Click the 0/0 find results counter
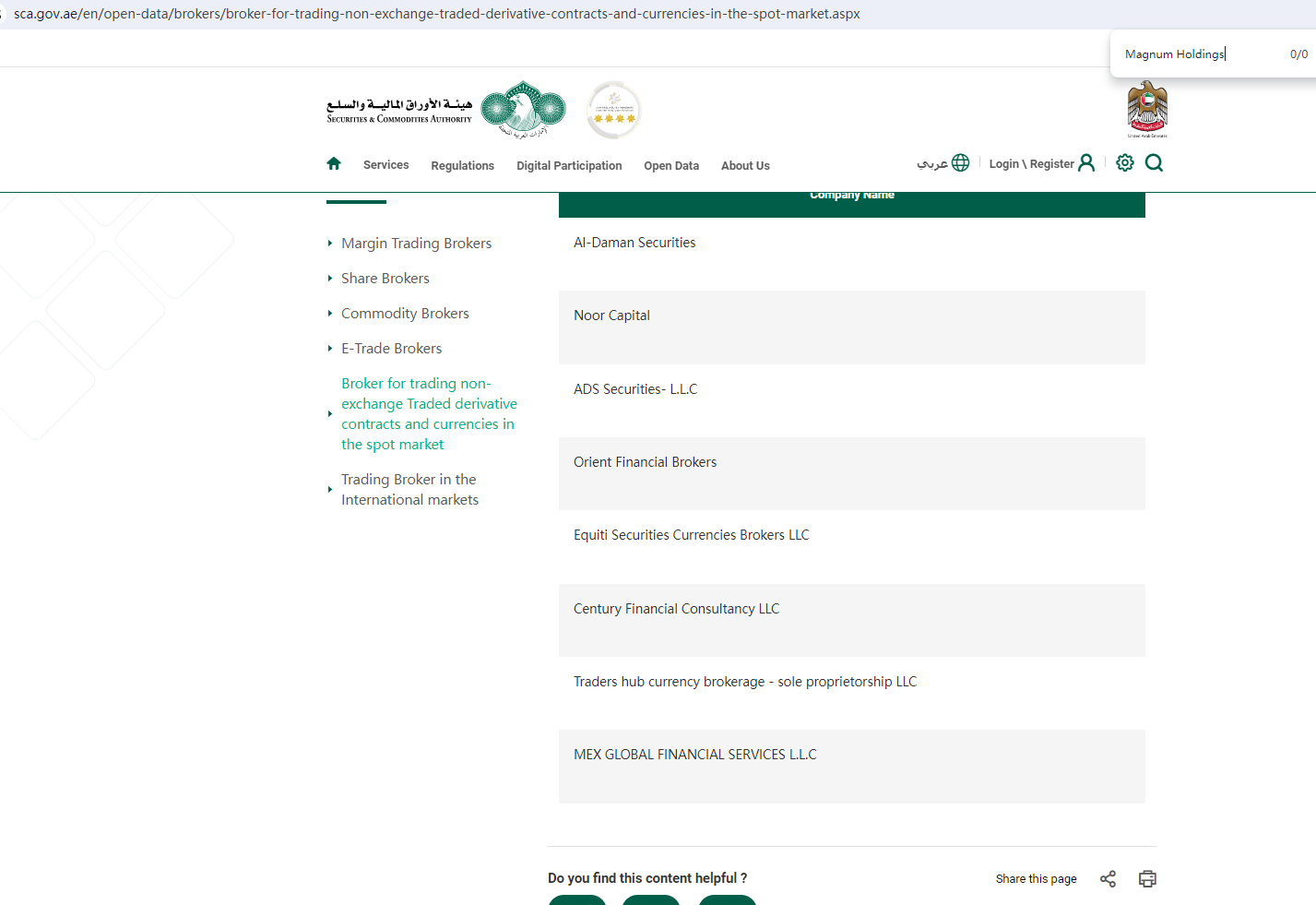Screen dimensions: 1316x905 coord(1298,54)
